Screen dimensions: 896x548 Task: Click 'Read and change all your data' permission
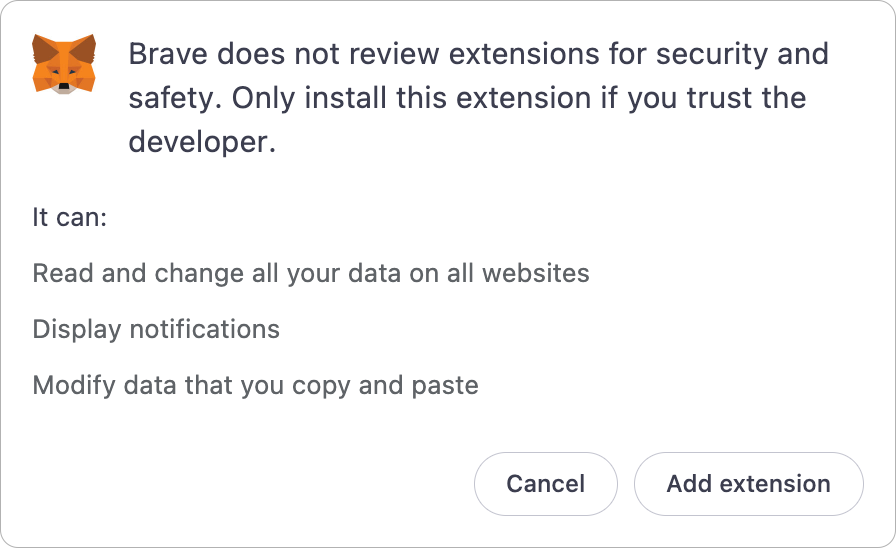pyautogui.click(x=311, y=273)
